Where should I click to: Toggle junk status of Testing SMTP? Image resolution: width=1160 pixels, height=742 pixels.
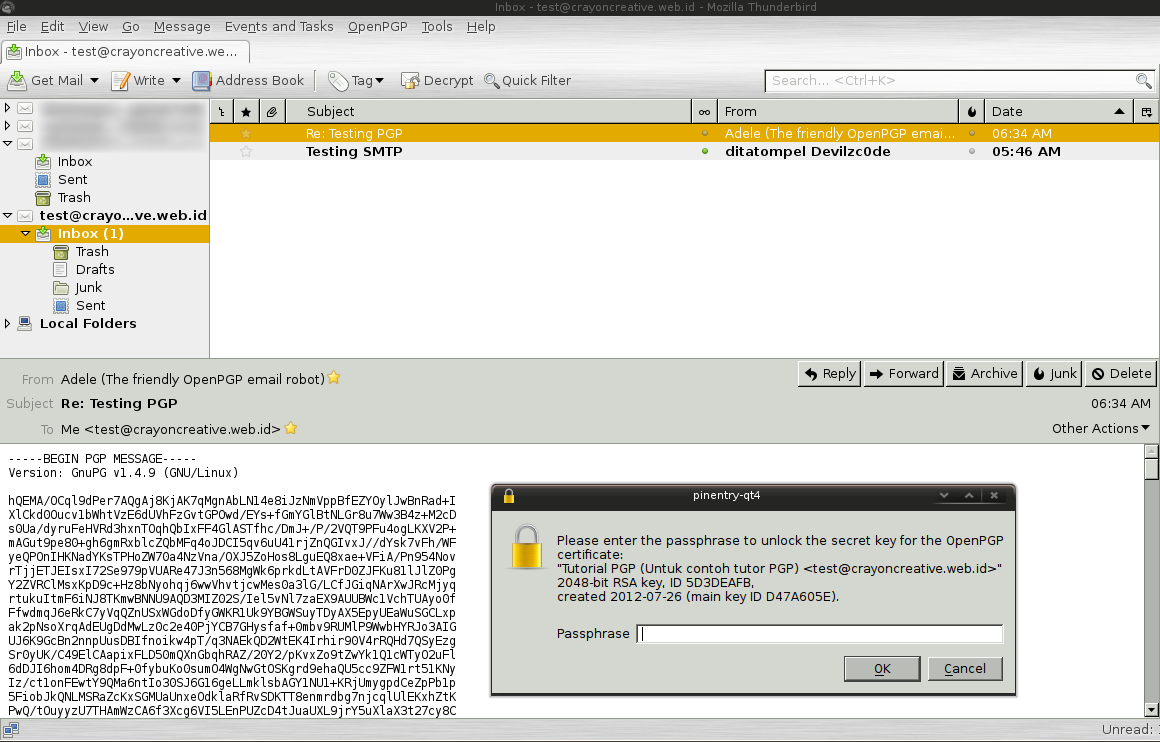[972, 152]
